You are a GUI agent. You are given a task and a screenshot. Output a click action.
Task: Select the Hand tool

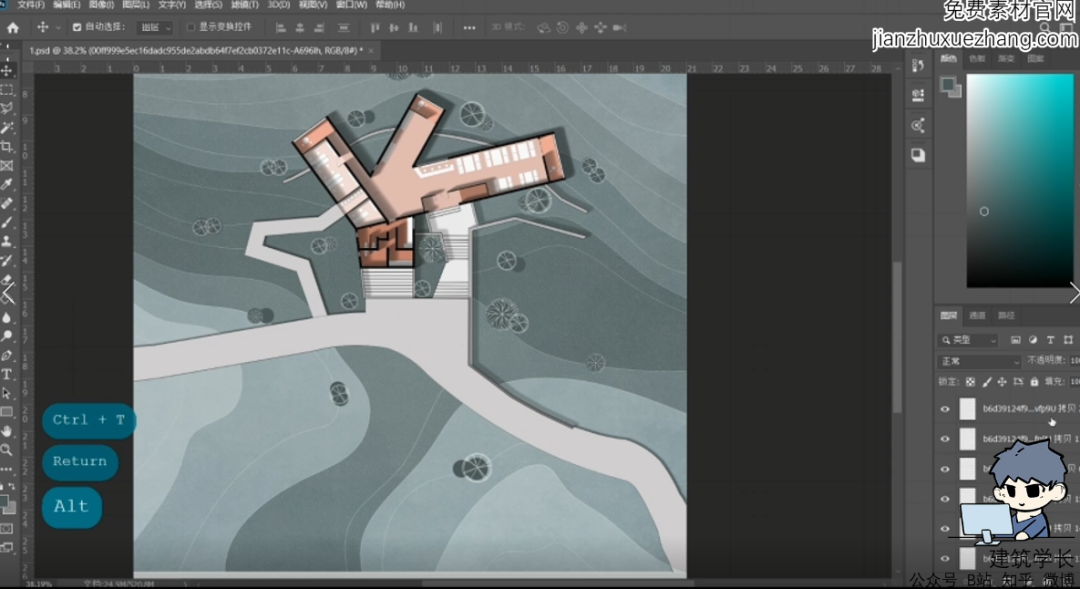click(x=7, y=431)
